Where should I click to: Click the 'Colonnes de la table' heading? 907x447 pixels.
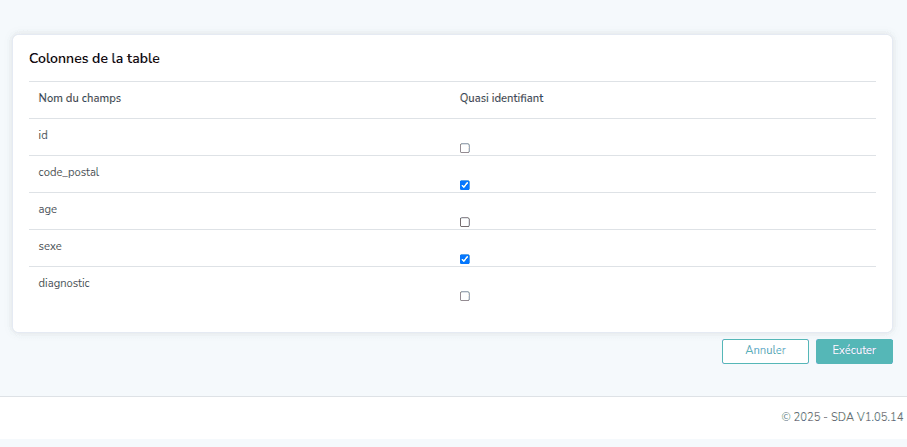click(x=94, y=59)
